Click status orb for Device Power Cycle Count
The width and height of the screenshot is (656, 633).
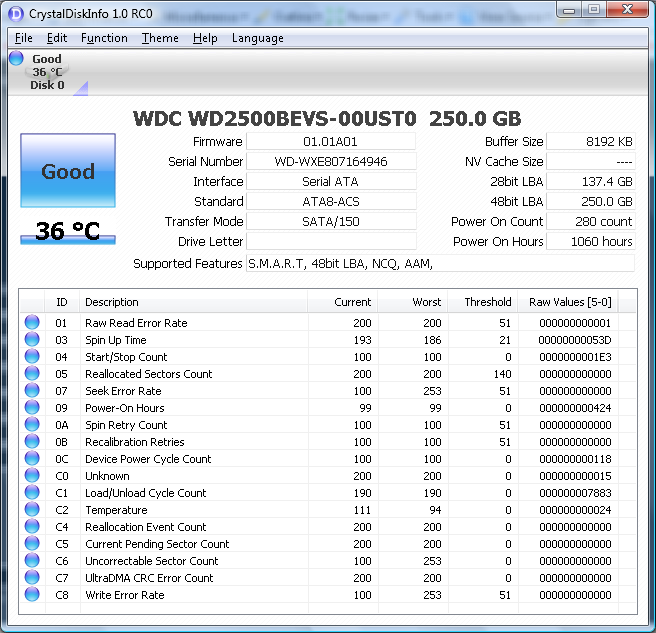pos(32,458)
